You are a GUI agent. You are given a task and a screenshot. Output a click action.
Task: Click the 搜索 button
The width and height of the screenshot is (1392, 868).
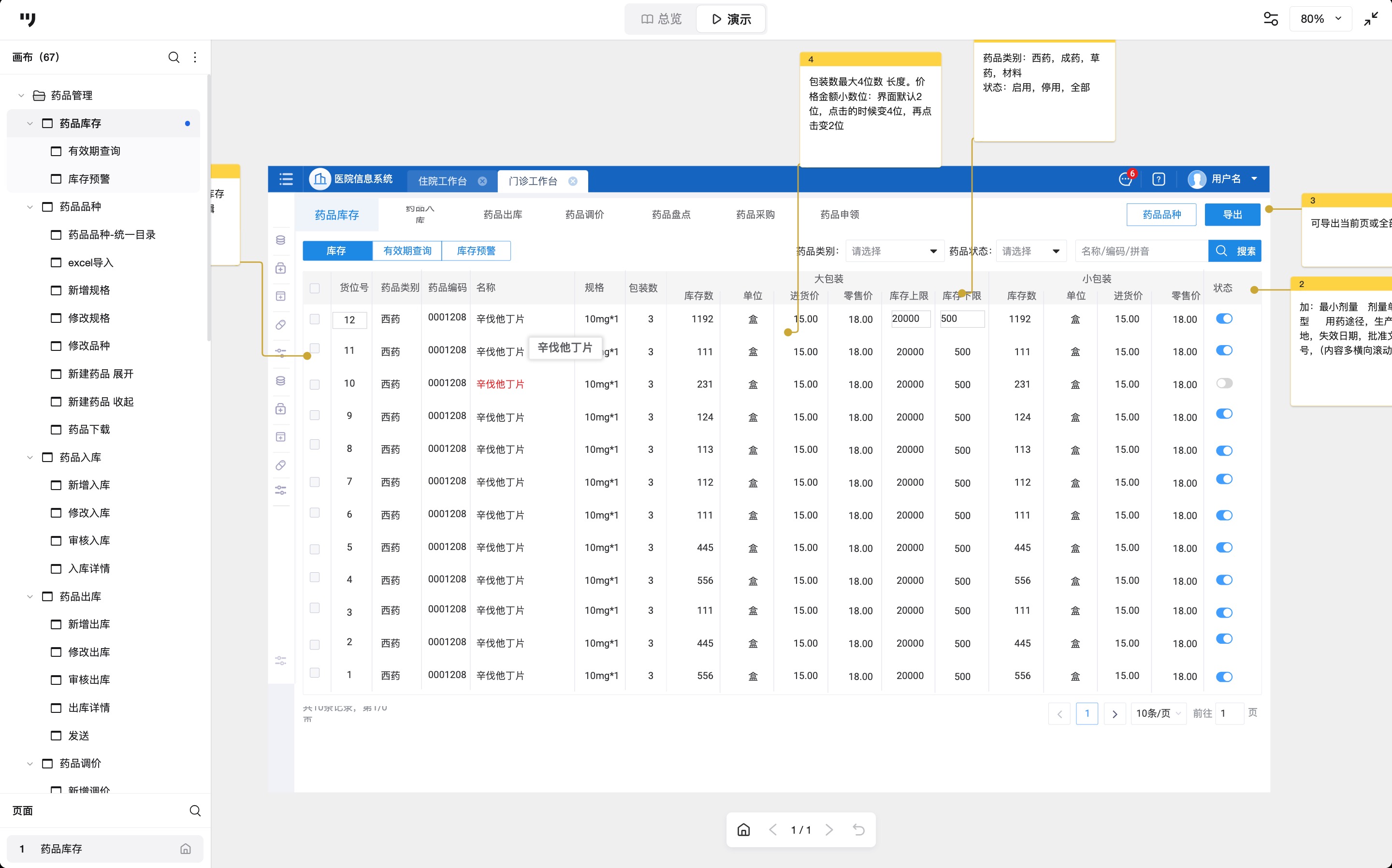coord(1234,251)
